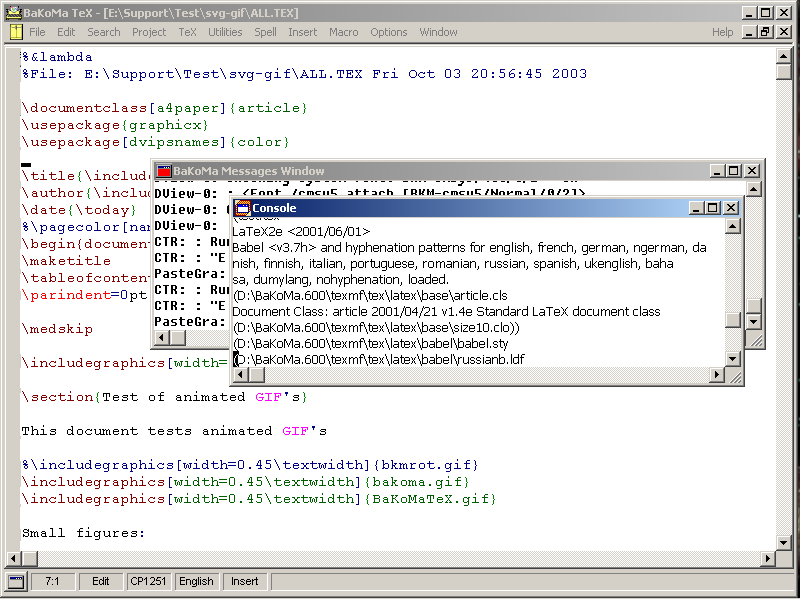Open the Spell menu
This screenshot has width=800, height=600.
pos(265,32)
